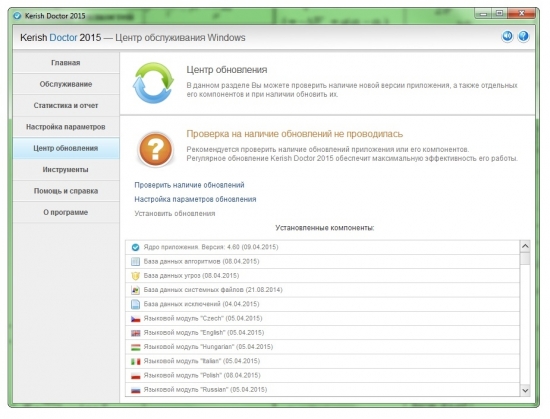Minimize the Kerish Doctor window

(483, 14)
